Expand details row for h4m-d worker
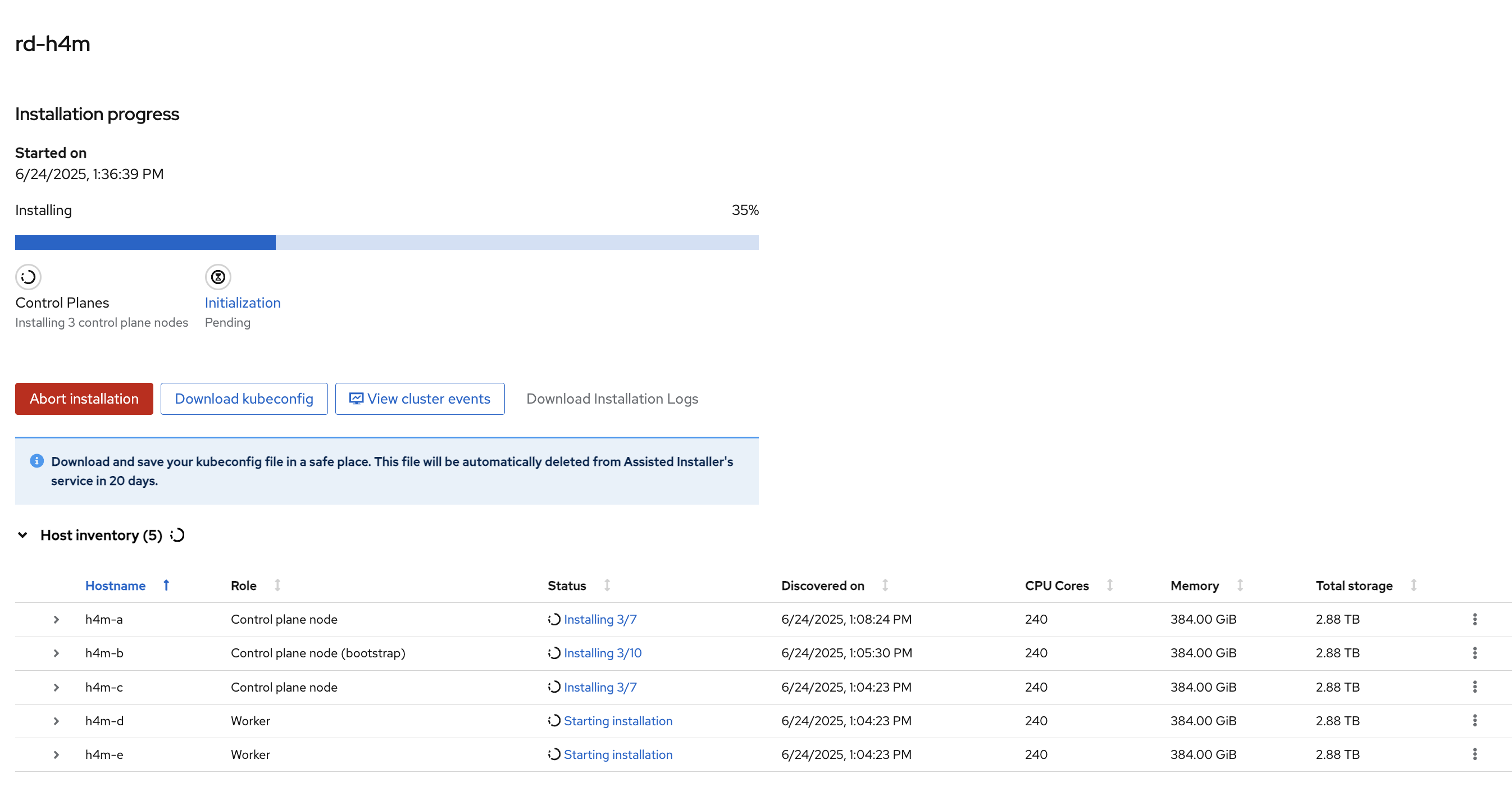Viewport: 1512px width, 796px height. [x=56, y=721]
